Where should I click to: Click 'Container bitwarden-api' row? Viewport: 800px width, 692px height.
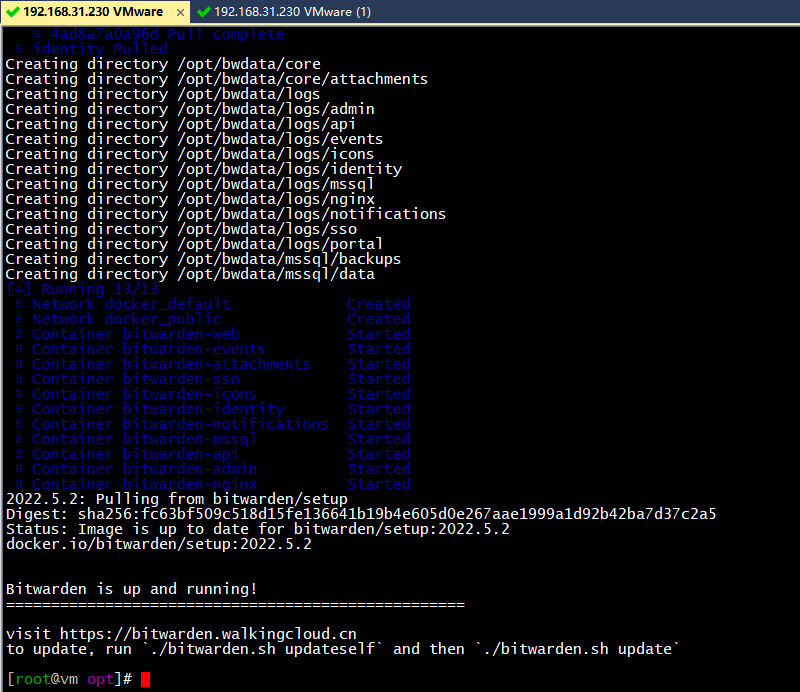(213, 454)
